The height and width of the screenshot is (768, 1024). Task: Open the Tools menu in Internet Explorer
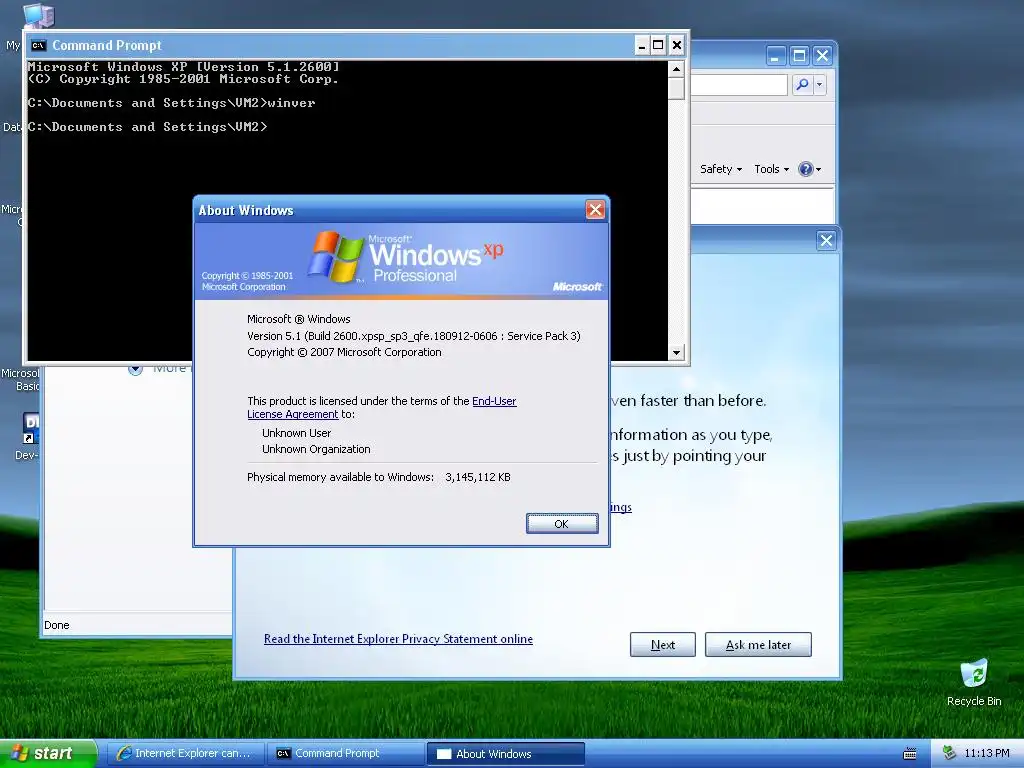(771, 169)
